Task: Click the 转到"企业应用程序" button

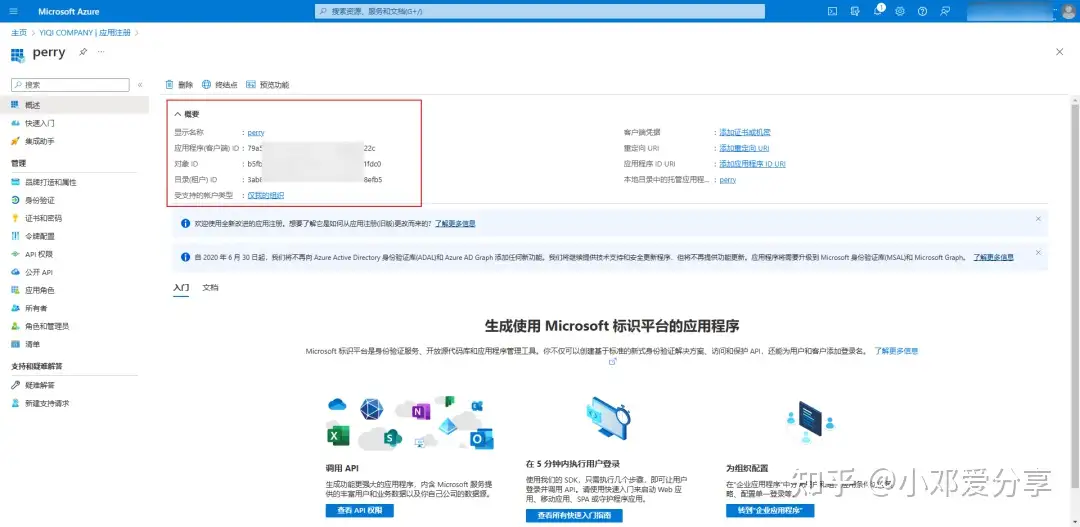Action: [x=770, y=510]
